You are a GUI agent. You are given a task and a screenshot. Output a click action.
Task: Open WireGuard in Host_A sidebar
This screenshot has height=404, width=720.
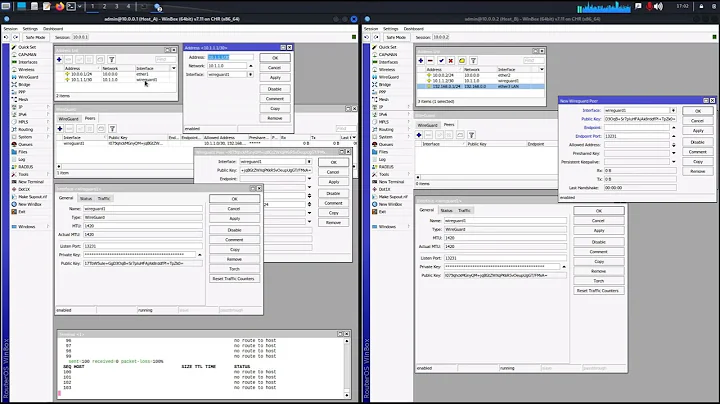coord(28,77)
